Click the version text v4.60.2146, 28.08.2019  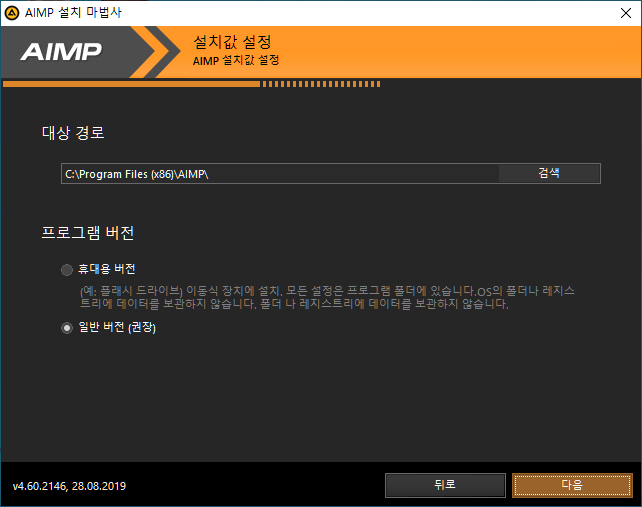[x=69, y=486]
